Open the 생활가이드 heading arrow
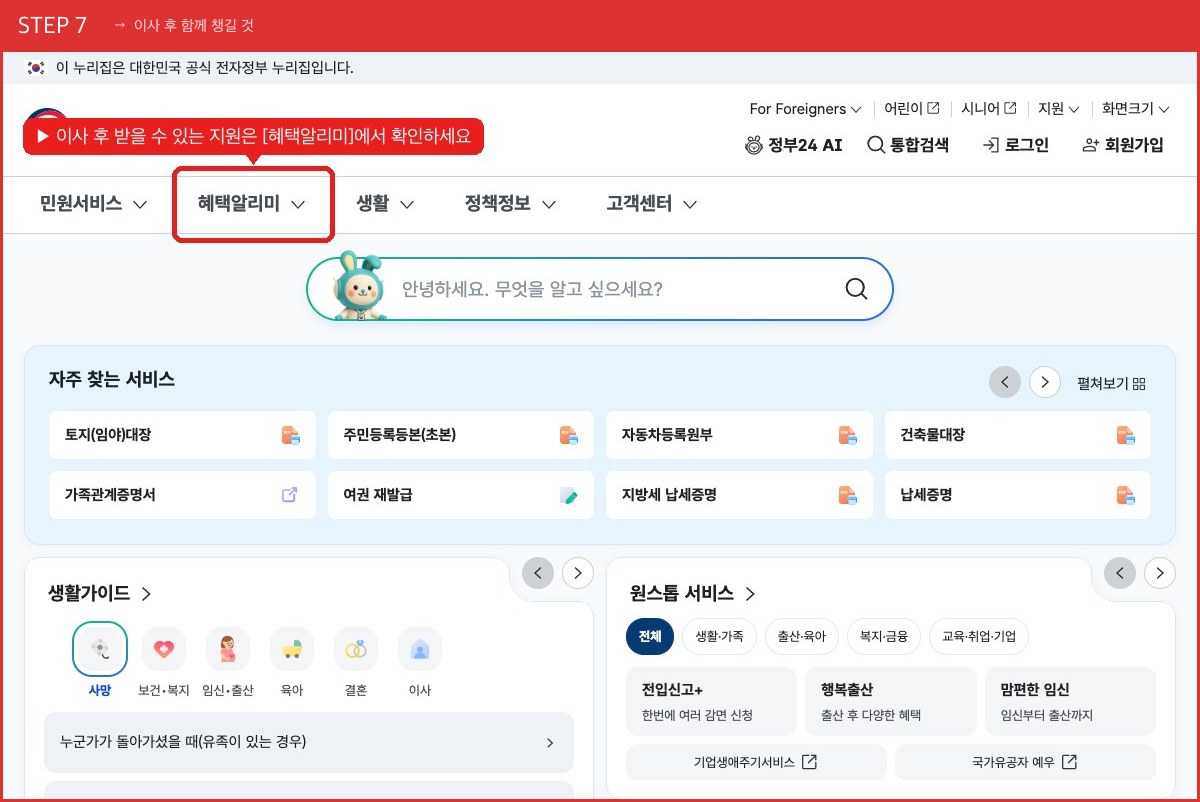 click(147, 594)
